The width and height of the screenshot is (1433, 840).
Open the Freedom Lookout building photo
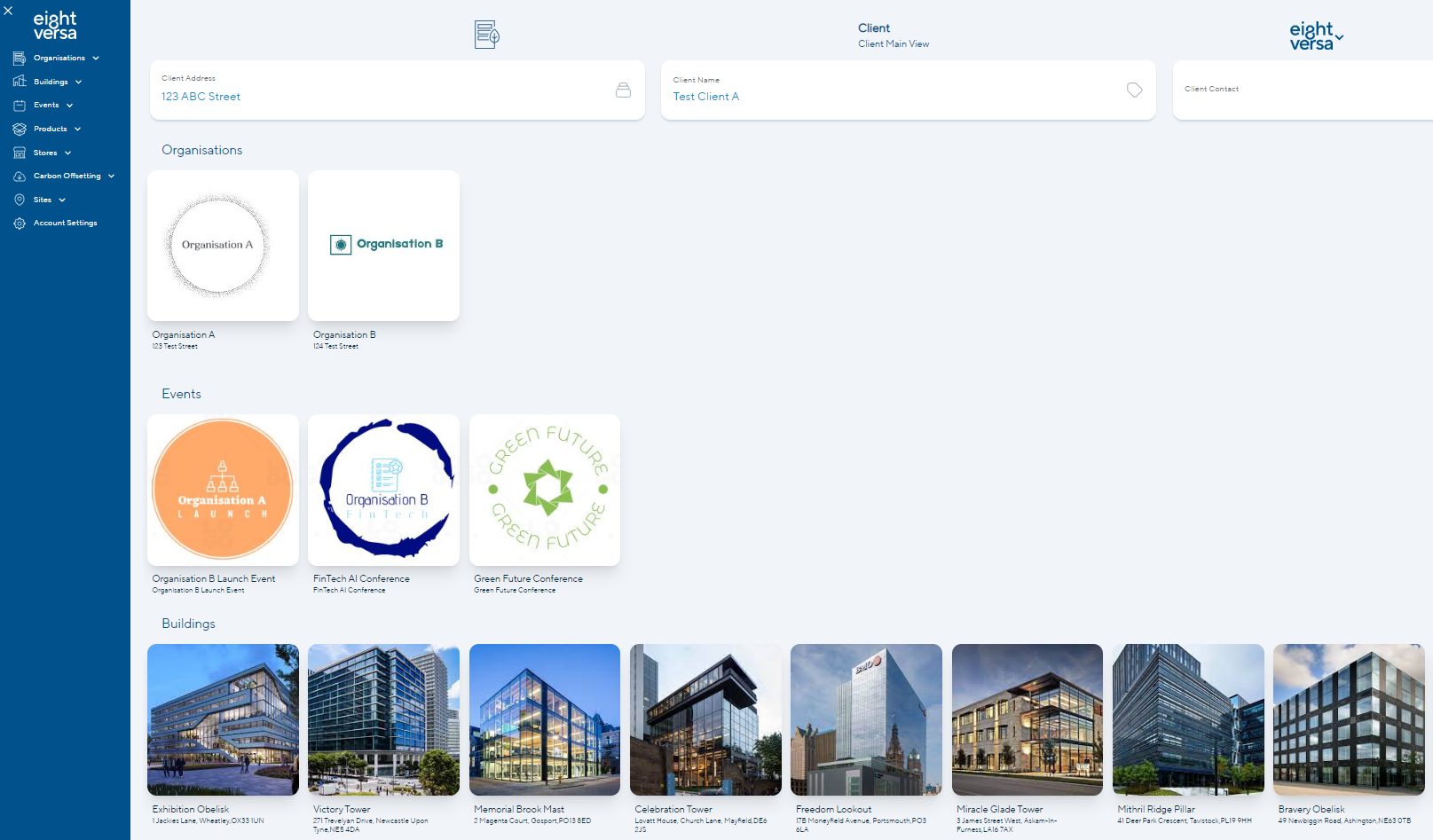(866, 719)
